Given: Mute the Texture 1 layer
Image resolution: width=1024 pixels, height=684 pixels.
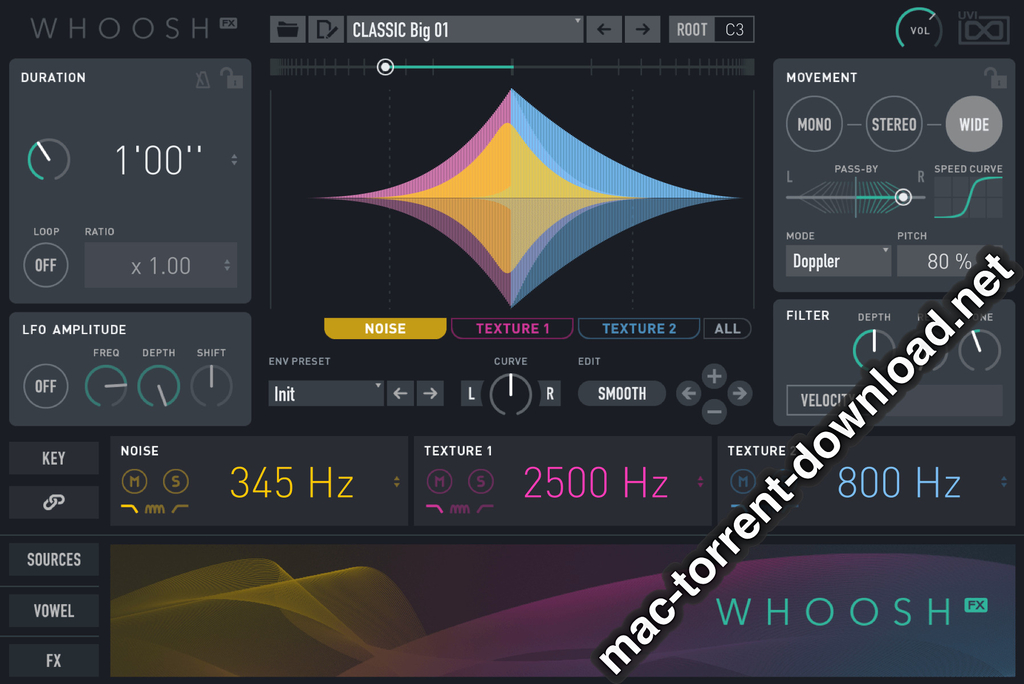Looking at the screenshot, I should [440, 481].
